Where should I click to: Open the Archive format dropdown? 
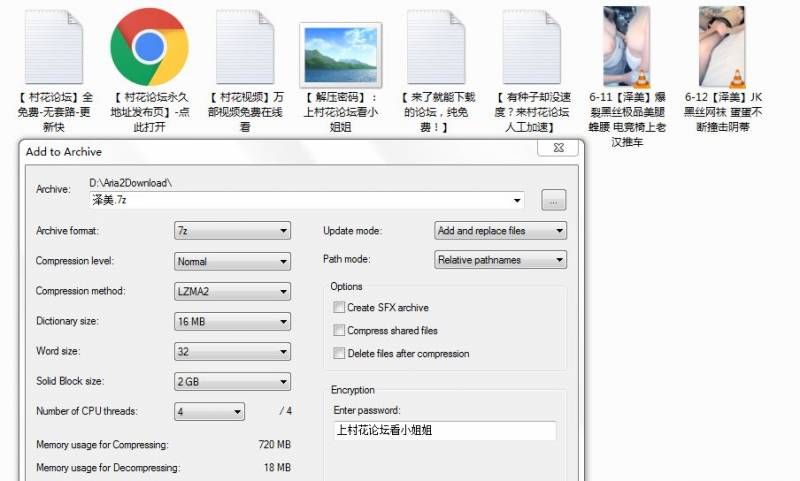[232, 231]
